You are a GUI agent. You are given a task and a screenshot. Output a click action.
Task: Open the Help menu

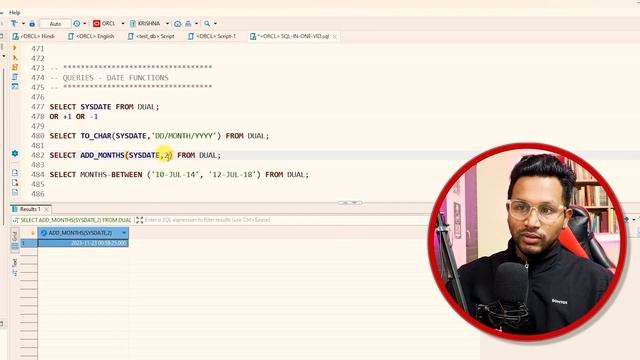15,13
